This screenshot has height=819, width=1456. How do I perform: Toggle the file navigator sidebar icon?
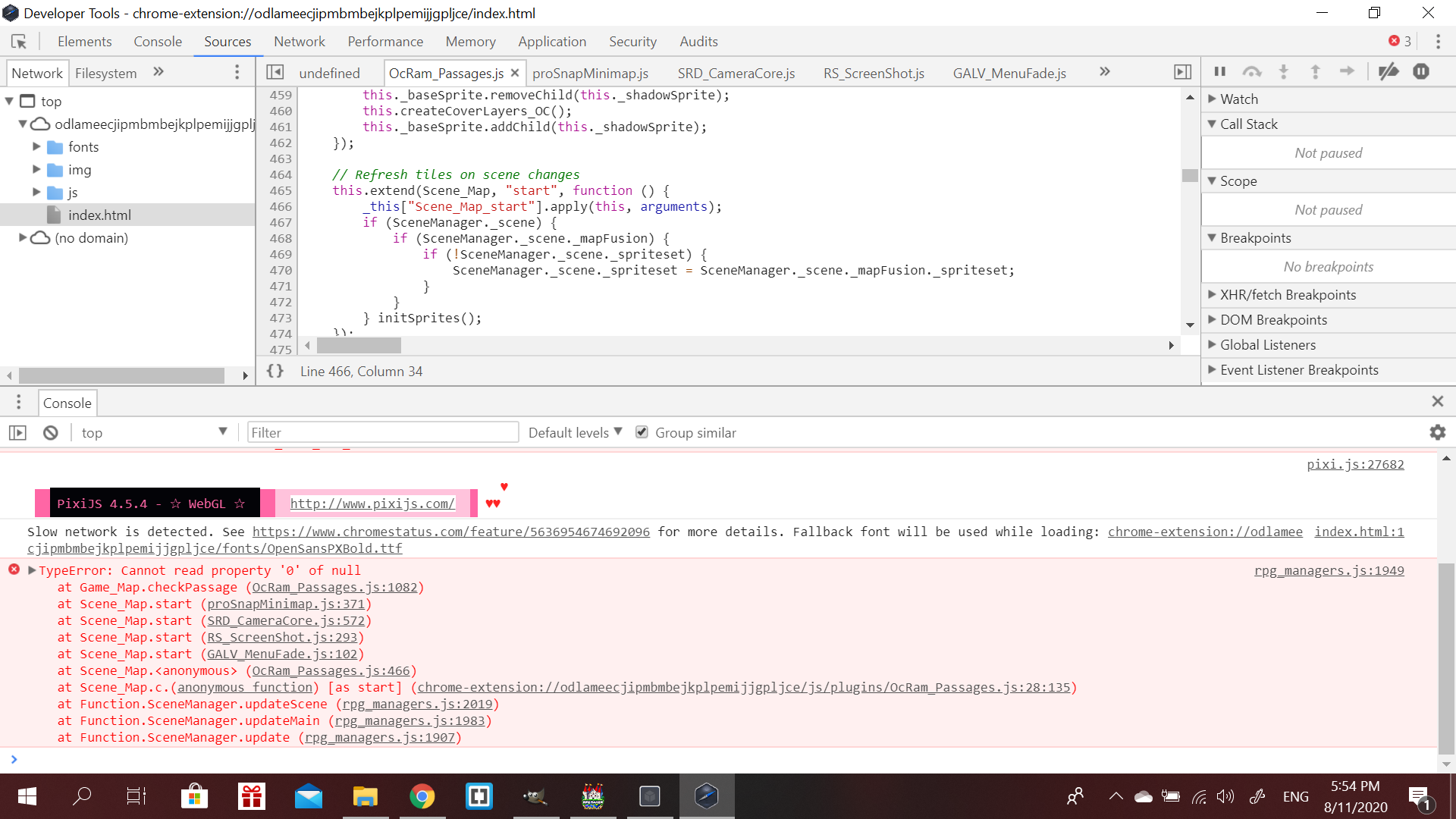coord(275,72)
